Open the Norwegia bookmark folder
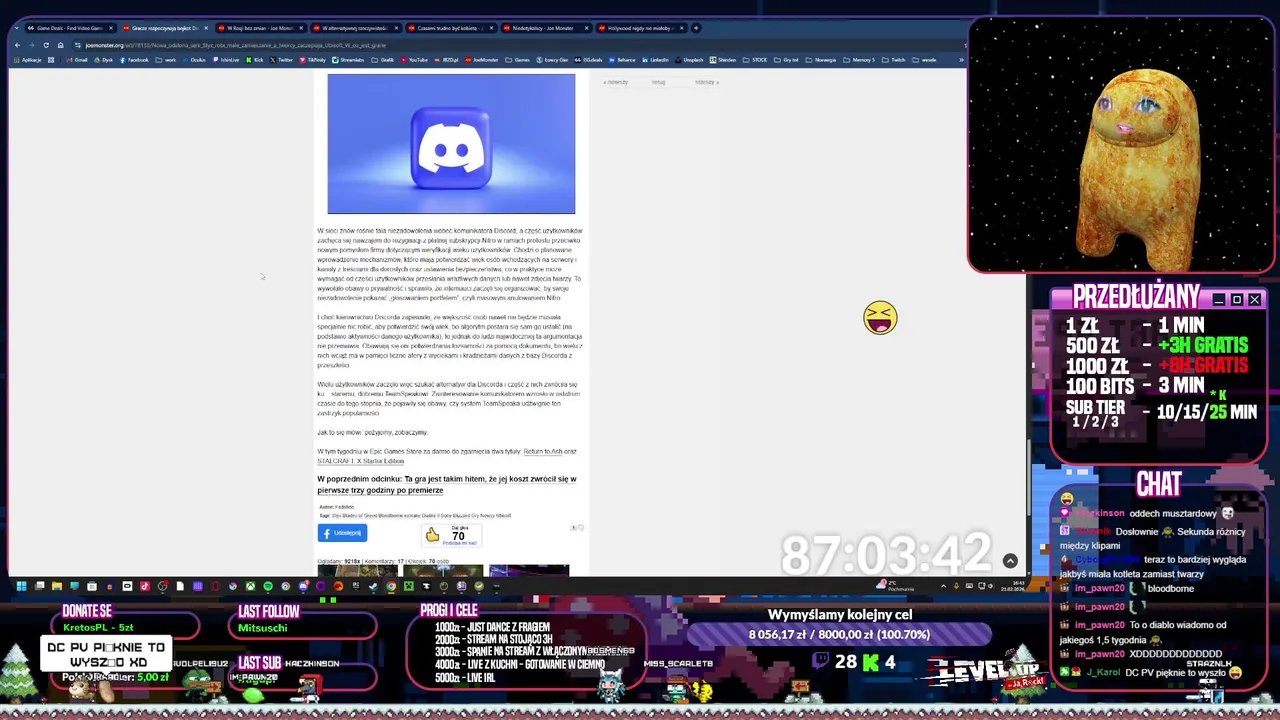The image size is (1280, 720). click(x=820, y=60)
